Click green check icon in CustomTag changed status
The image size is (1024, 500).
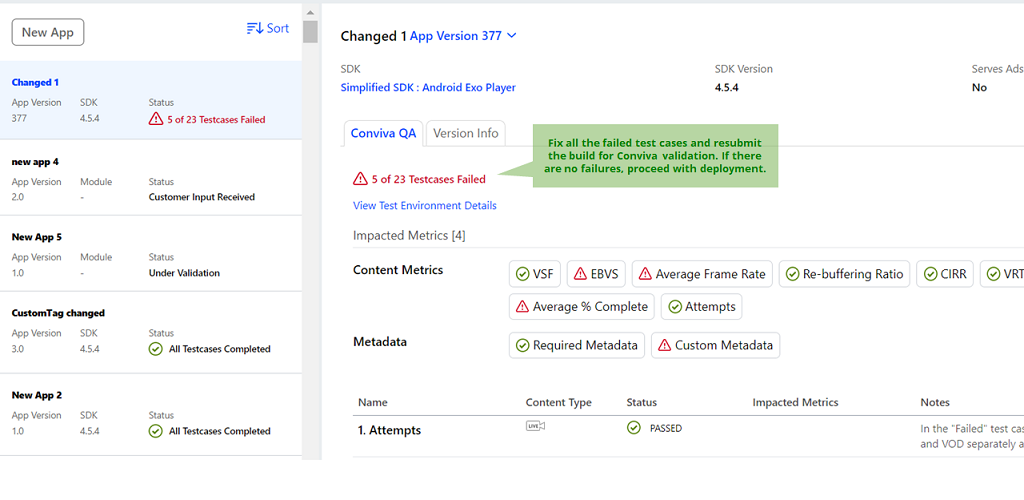(x=155, y=349)
